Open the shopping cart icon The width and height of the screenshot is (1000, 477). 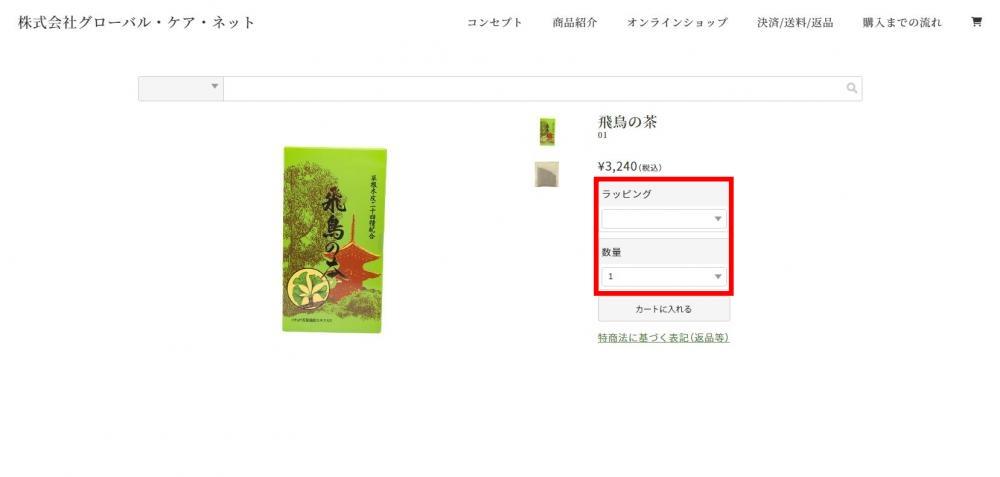(x=976, y=22)
